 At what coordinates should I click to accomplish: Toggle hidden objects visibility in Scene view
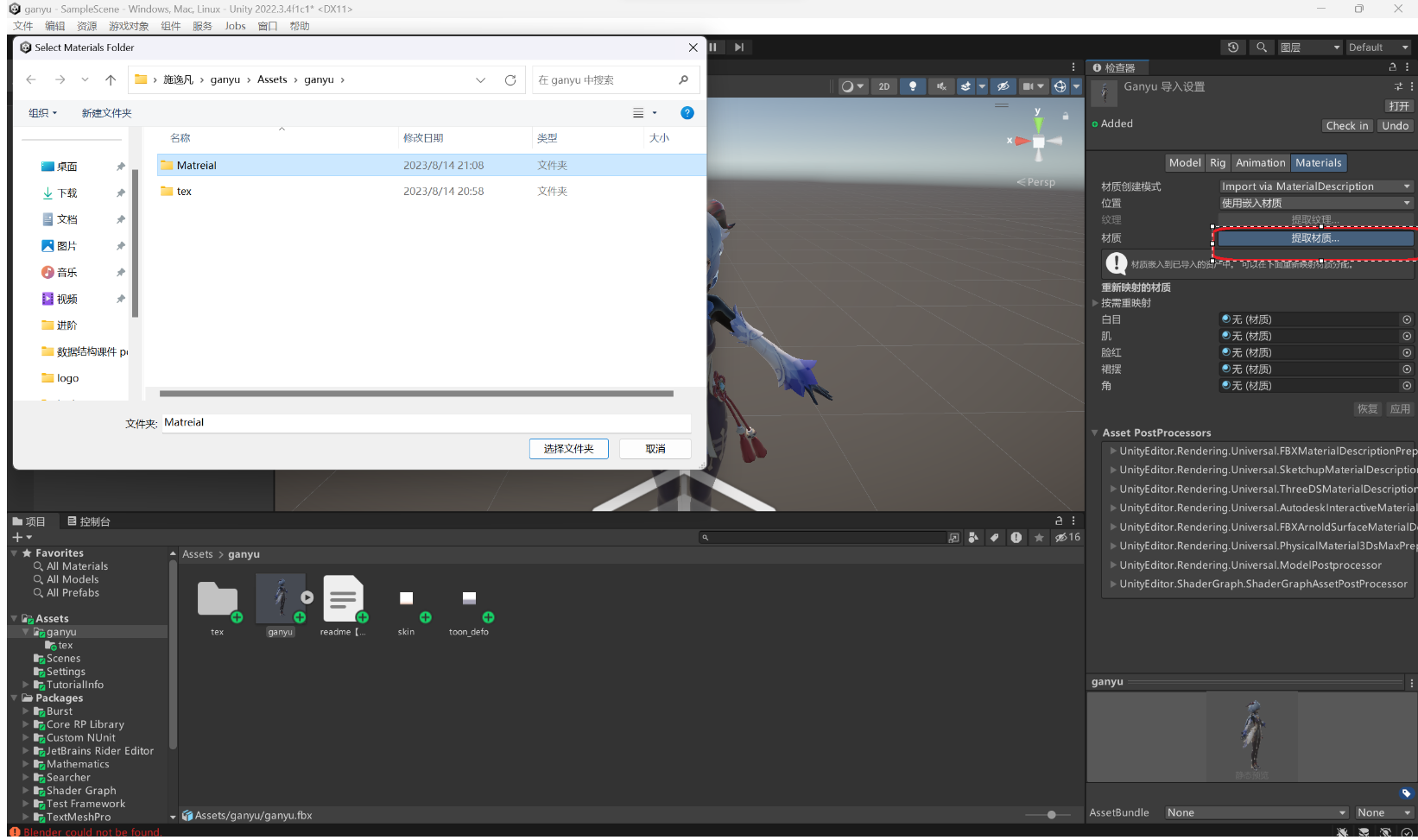point(1003,86)
